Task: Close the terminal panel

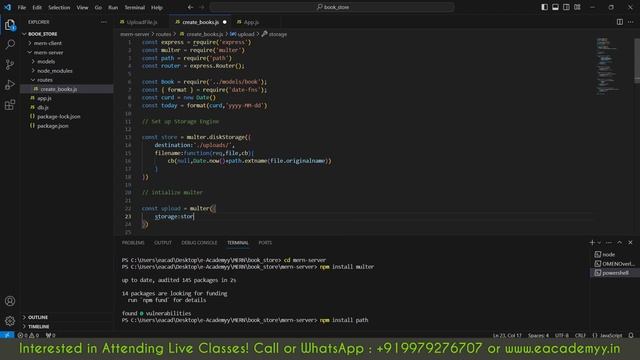Action: [x=631, y=242]
